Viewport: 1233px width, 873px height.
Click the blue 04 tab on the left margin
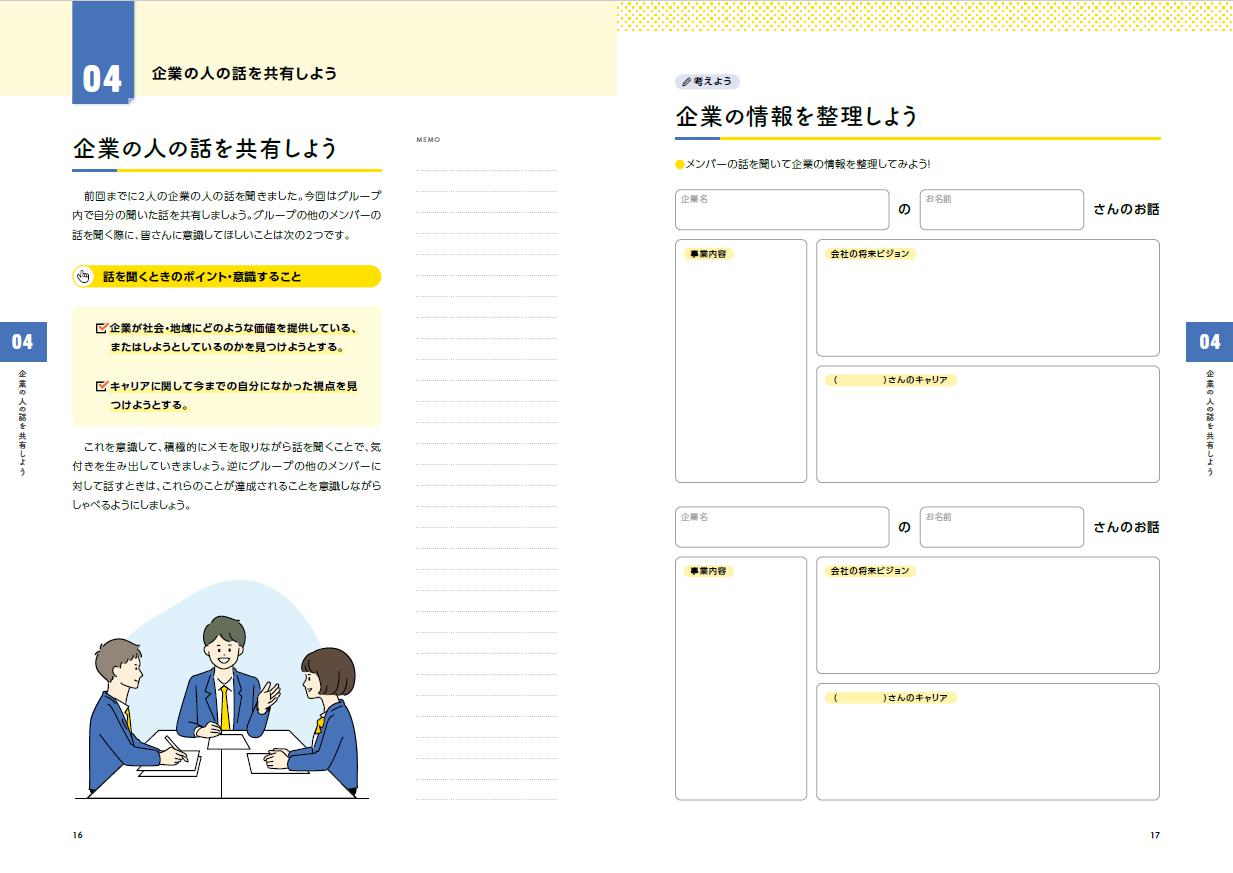tap(23, 342)
